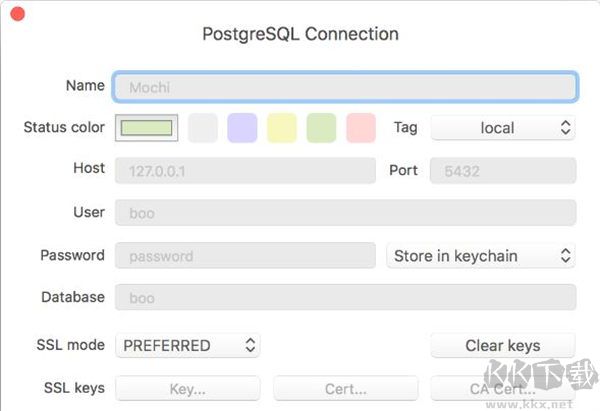This screenshot has height=411, width=600.
Task: Select the light green status color swatch
Action: point(321,128)
